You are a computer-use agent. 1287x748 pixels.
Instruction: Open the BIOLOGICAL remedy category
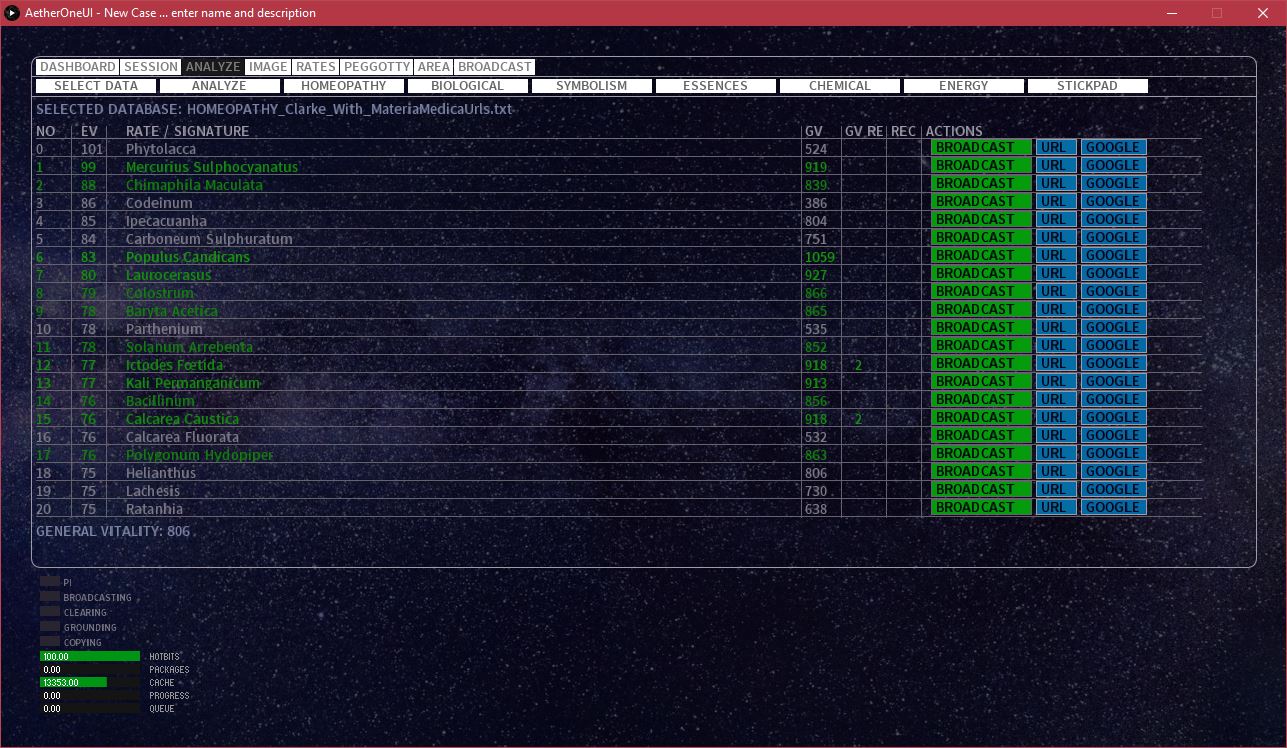[467, 85]
